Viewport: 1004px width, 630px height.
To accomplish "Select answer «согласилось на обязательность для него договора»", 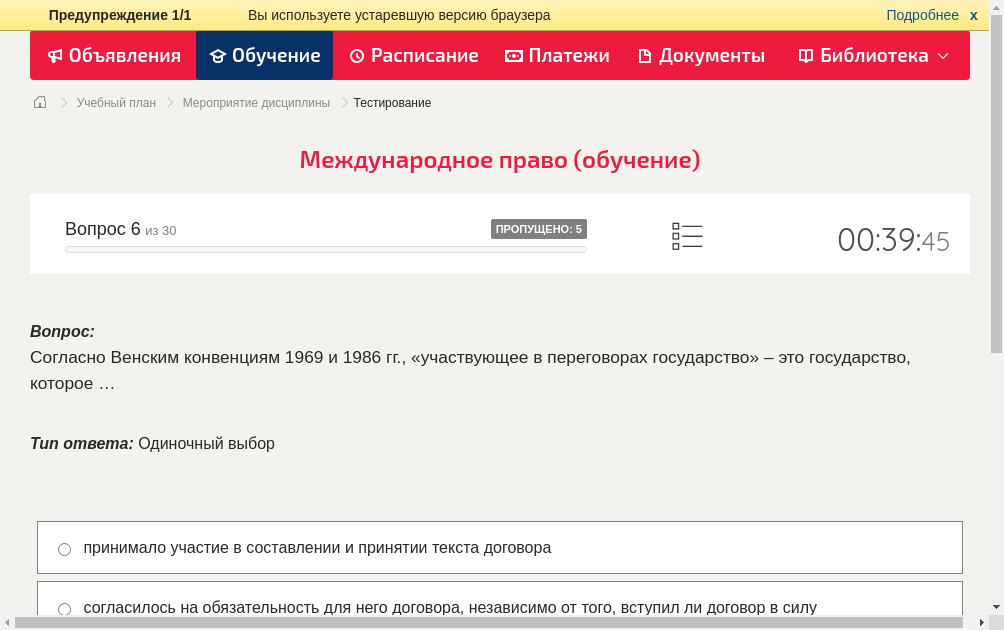I will 64,608.
